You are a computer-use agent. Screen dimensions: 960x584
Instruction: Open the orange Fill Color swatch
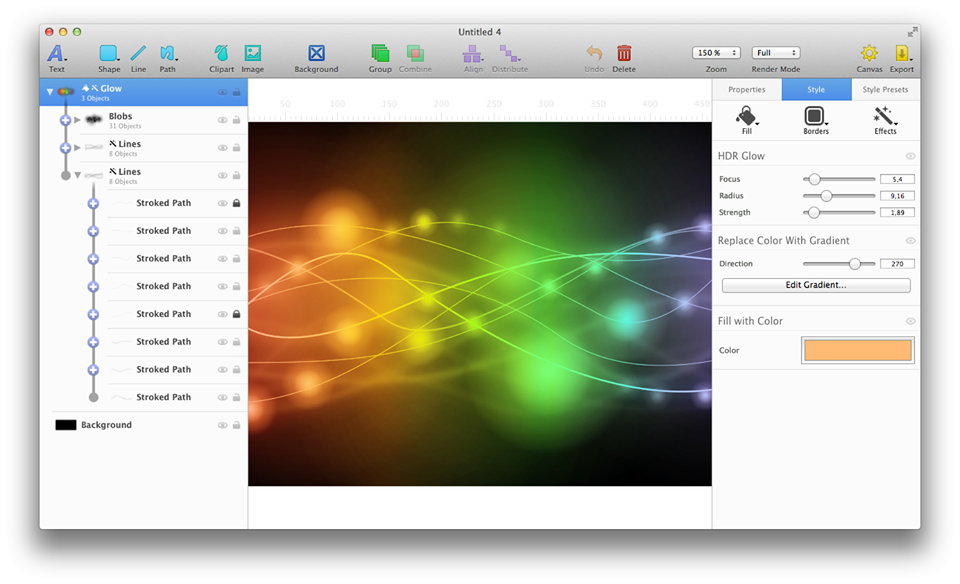858,350
